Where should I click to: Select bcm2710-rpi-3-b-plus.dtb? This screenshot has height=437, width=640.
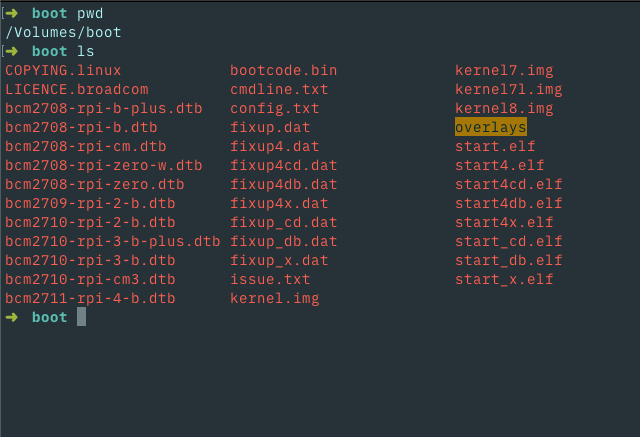click(x=113, y=241)
